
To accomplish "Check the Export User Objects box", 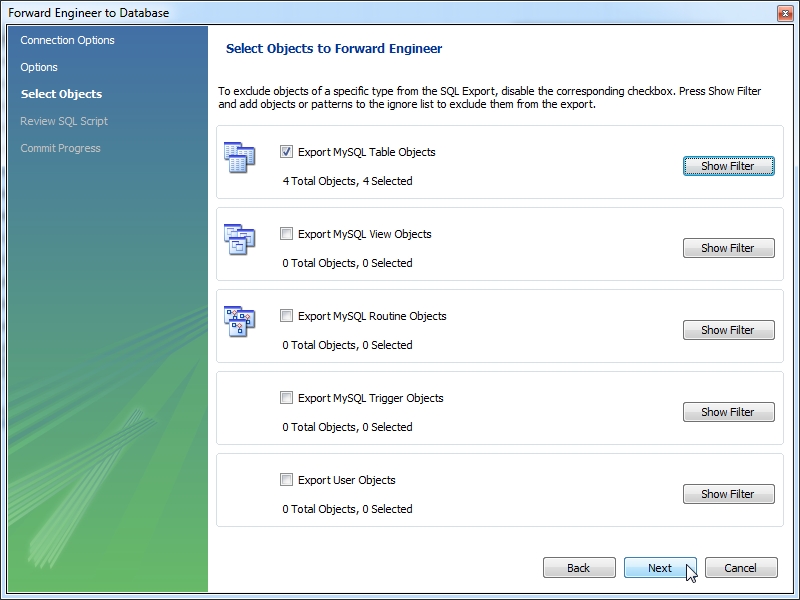I will pyautogui.click(x=286, y=480).
